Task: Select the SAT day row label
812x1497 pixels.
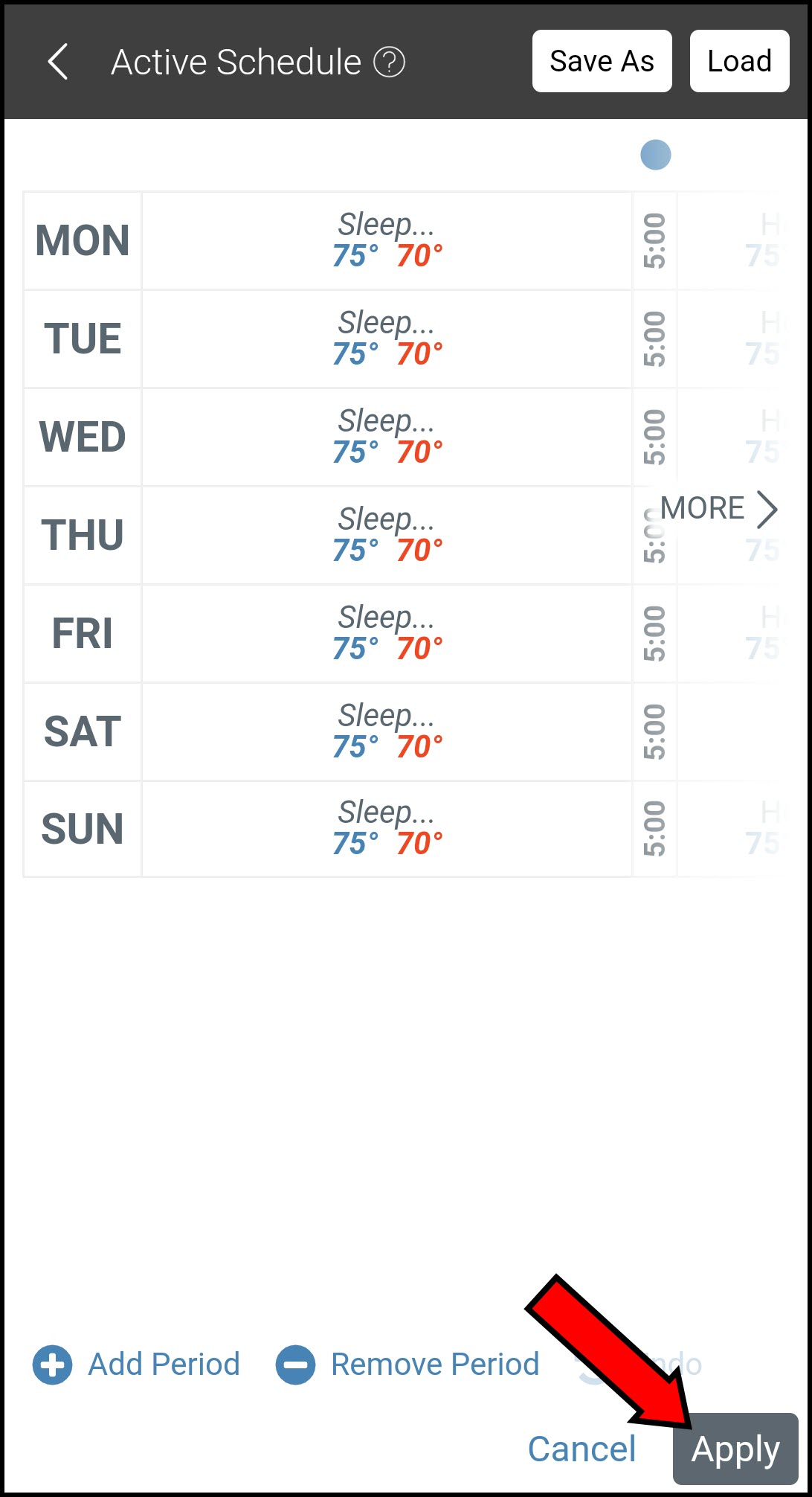Action: pos(83,732)
